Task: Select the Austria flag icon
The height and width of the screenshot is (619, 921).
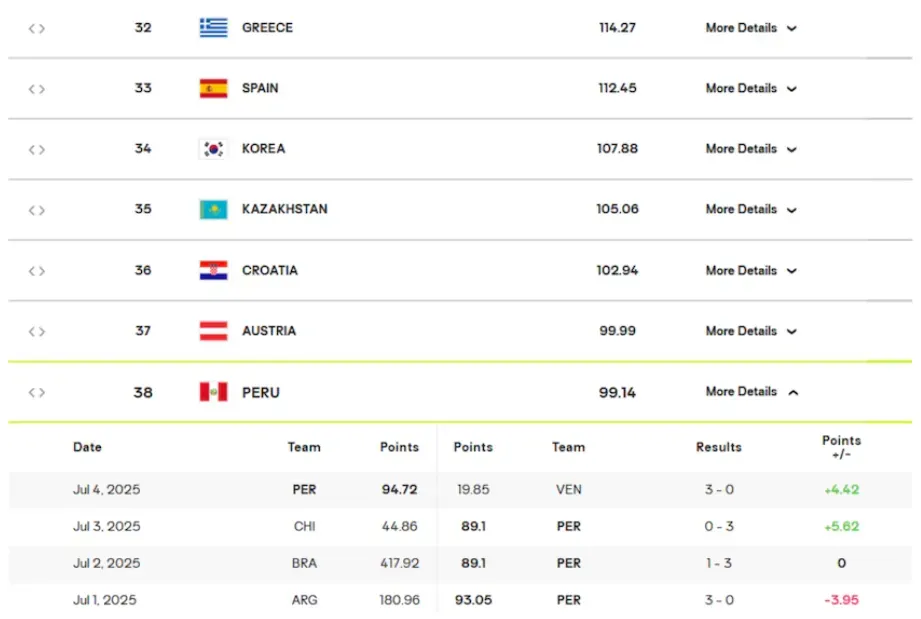Action: [x=213, y=331]
